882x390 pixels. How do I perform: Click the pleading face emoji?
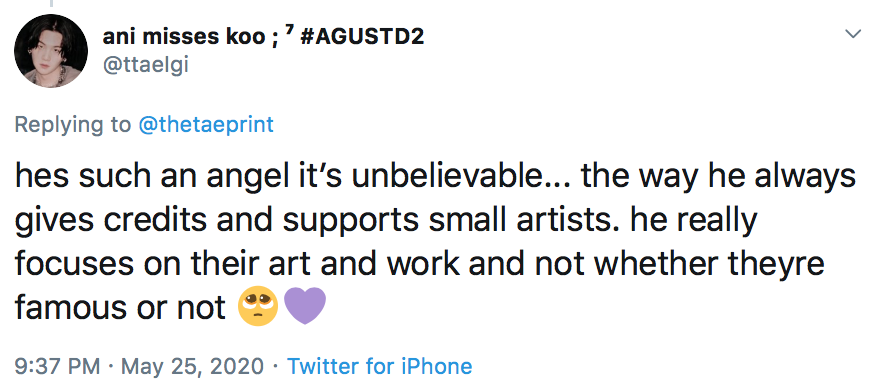pyautogui.click(x=258, y=307)
